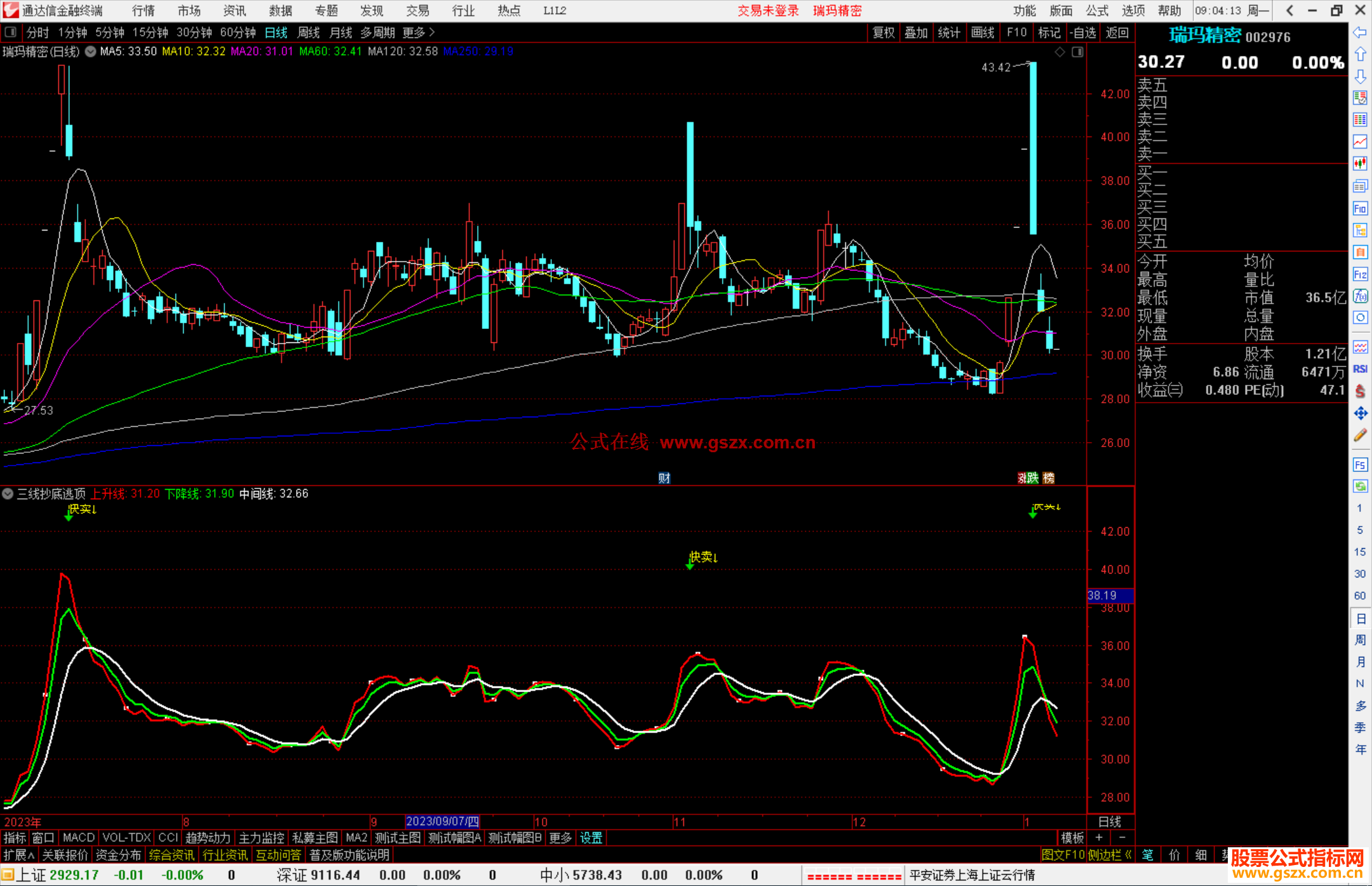Toggle the MA settings circle beside stock name
1372x886 pixels.
pyautogui.click(x=91, y=51)
